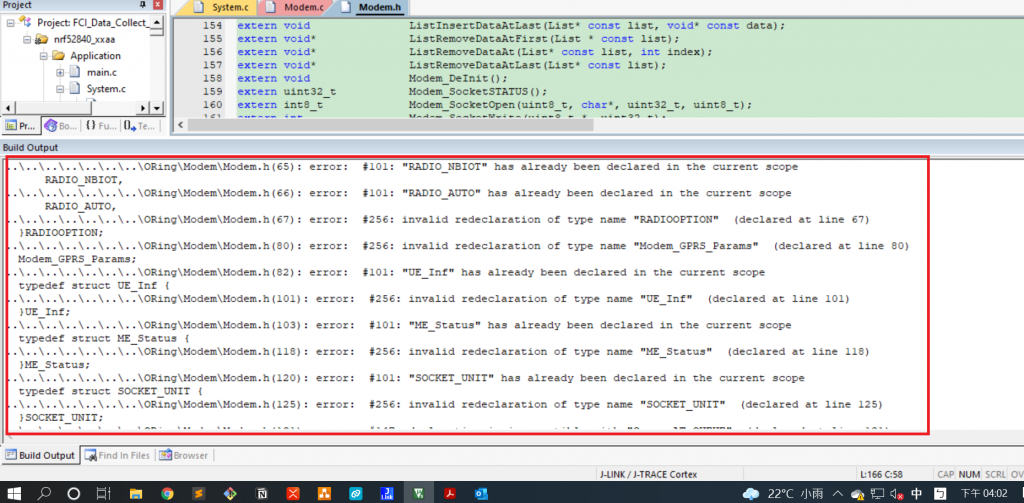Select the Project panel tab
The width and height of the screenshot is (1024, 503).
pyautogui.click(x=20, y=126)
